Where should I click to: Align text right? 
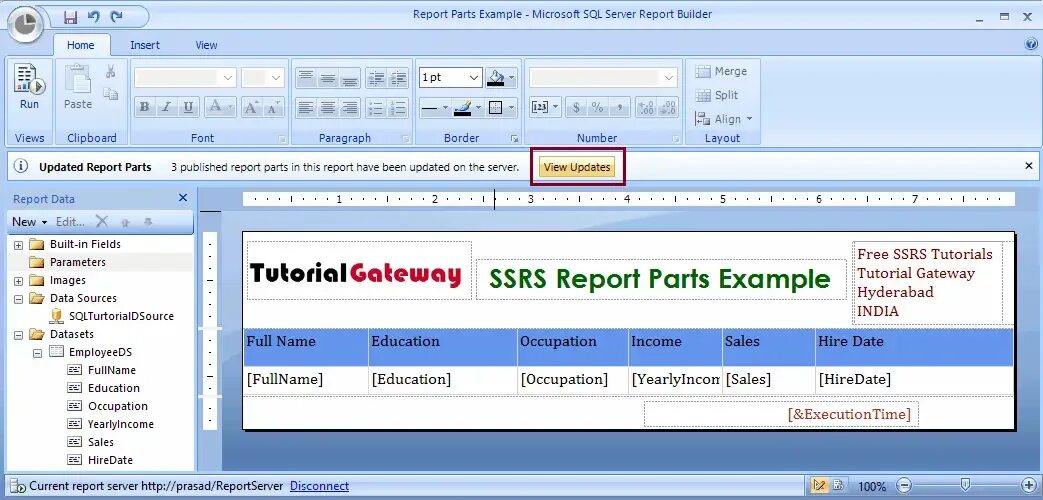[350, 107]
